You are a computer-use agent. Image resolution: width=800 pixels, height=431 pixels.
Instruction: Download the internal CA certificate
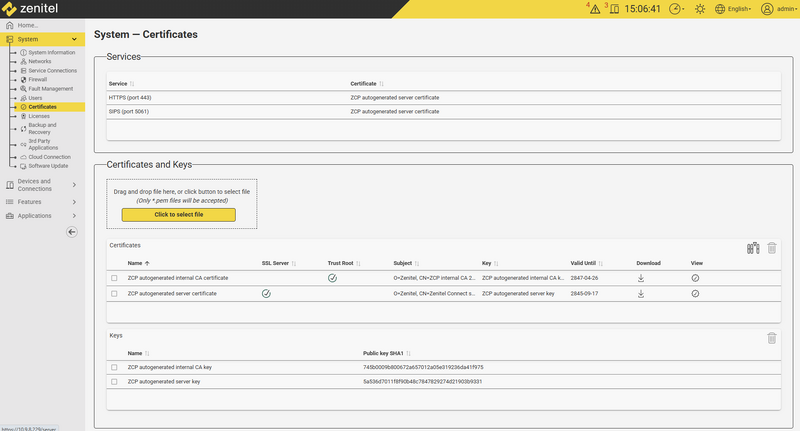(x=641, y=278)
